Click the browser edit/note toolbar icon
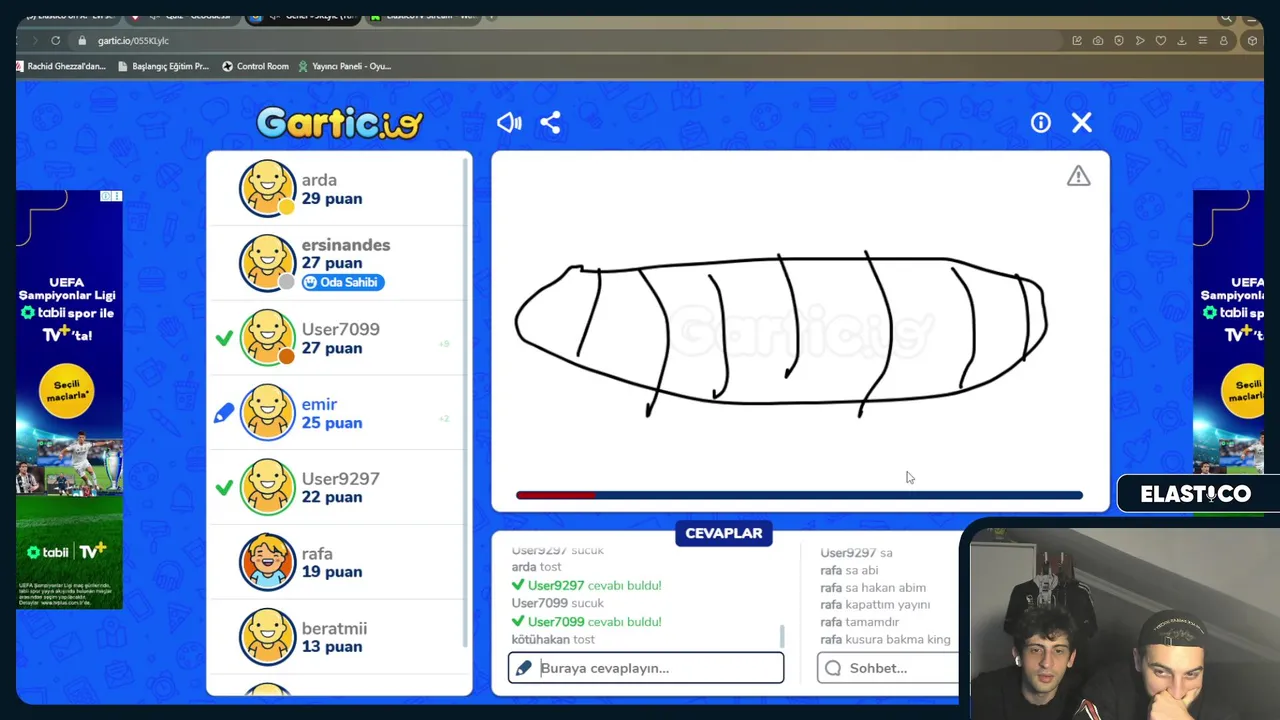Viewport: 1280px width, 720px height. pyautogui.click(x=1077, y=41)
